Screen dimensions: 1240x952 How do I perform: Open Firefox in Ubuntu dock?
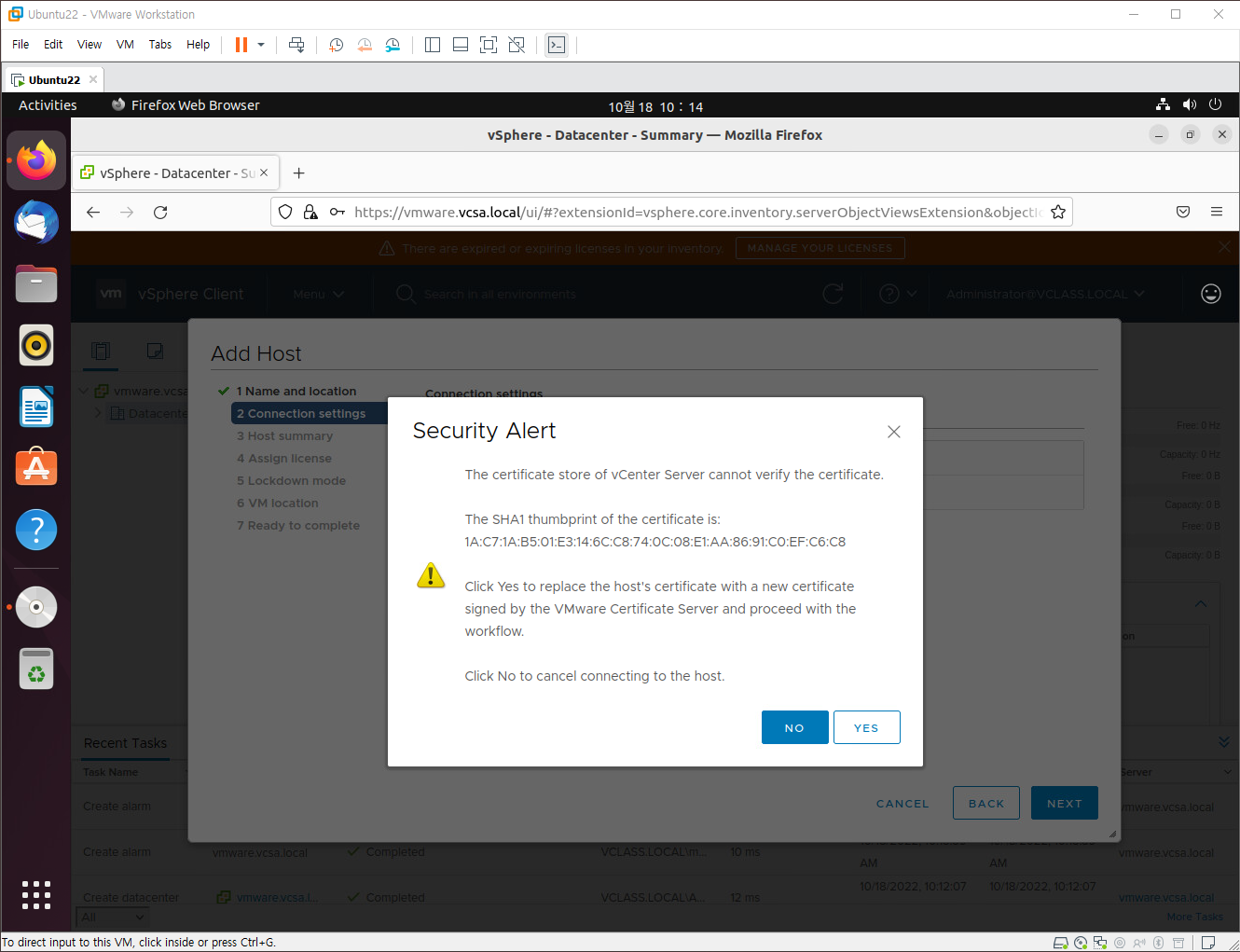[36, 160]
